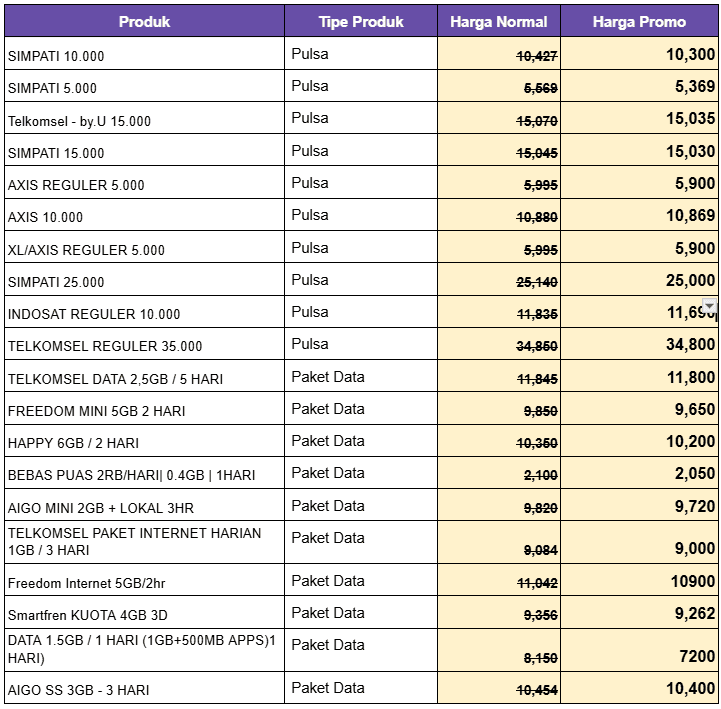Image resolution: width=721 pixels, height=709 pixels.
Task: Click the Harga Normal header cell
Action: pyautogui.click(x=498, y=22)
